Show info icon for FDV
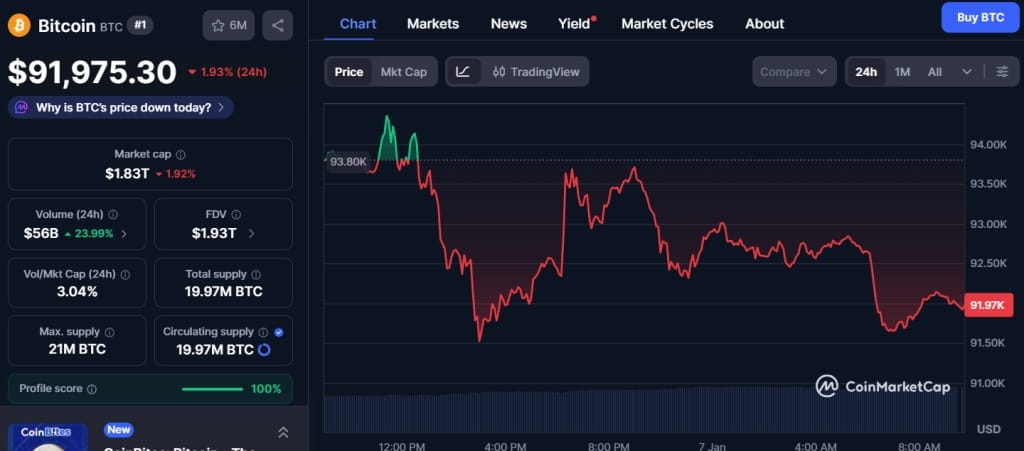 (236, 214)
